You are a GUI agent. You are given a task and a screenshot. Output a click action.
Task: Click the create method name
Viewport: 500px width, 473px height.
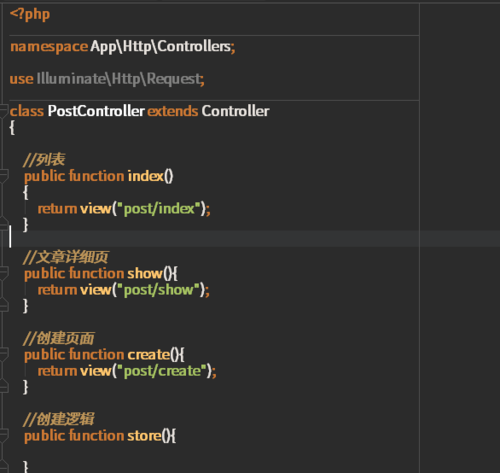pos(149,354)
